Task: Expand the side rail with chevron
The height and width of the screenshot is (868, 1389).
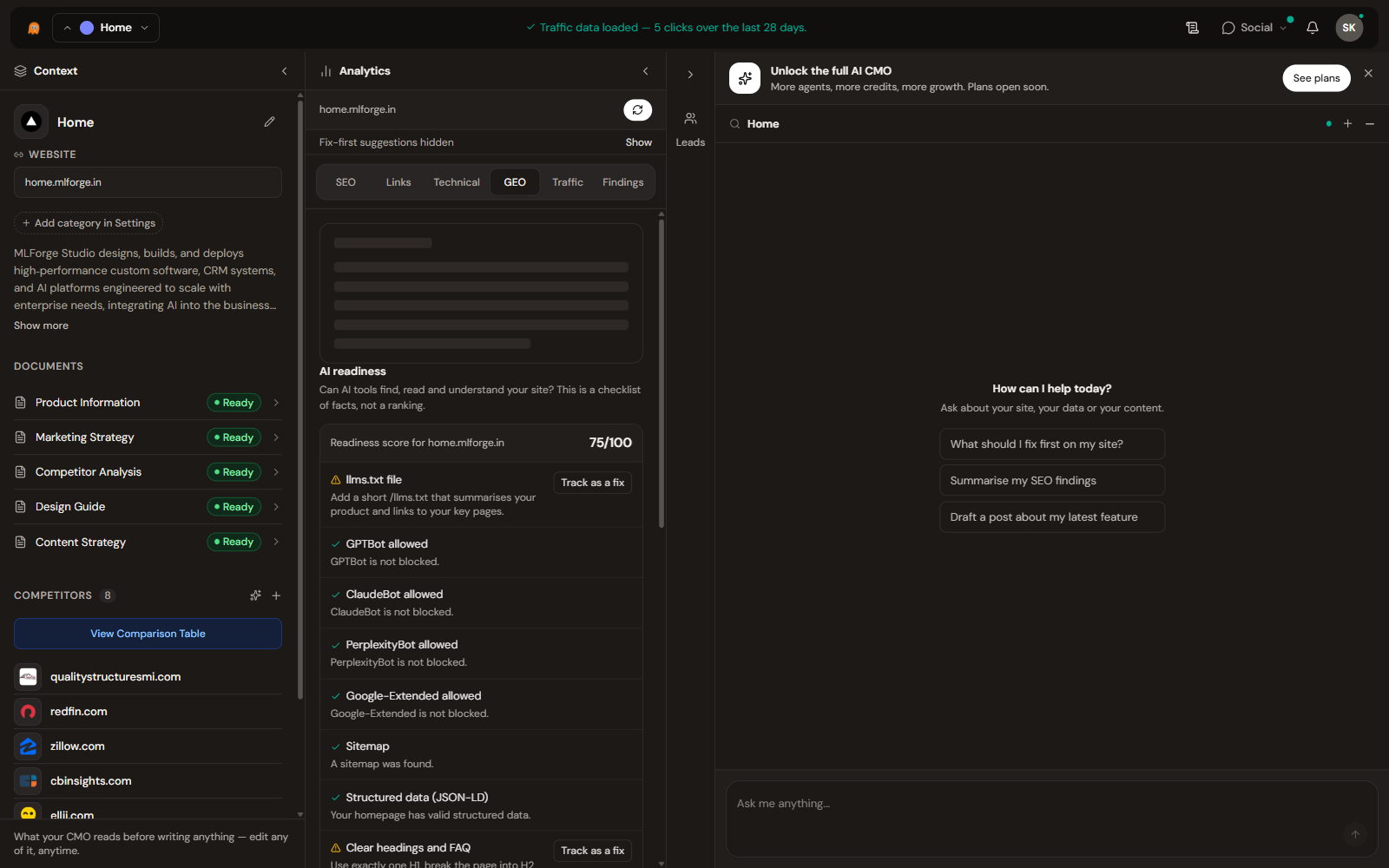Action: tap(690, 75)
